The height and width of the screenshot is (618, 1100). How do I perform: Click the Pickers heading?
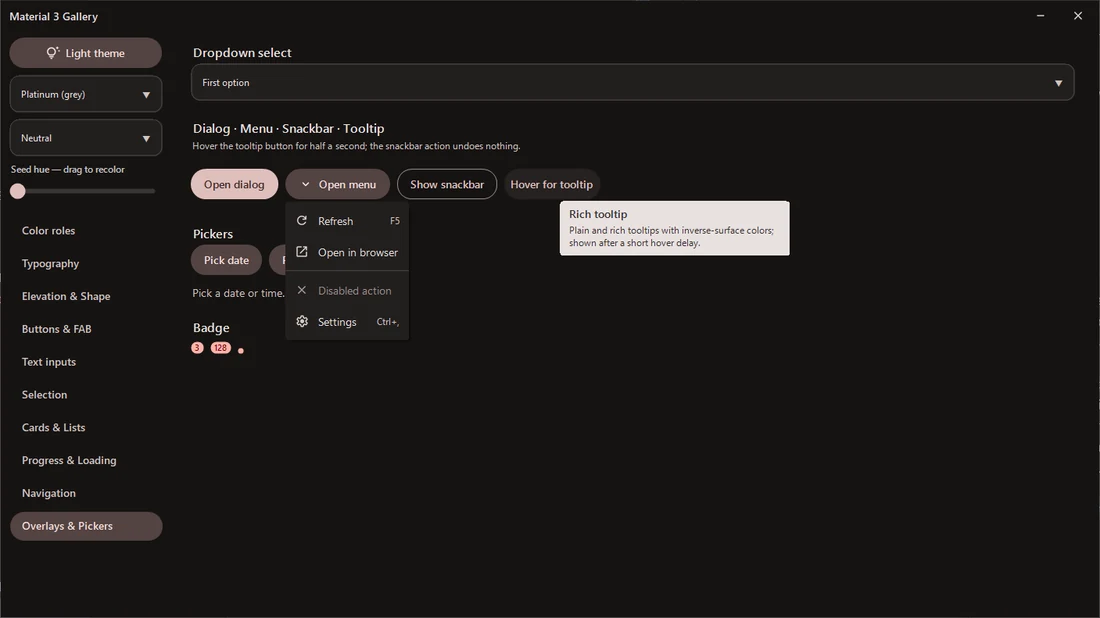213,234
